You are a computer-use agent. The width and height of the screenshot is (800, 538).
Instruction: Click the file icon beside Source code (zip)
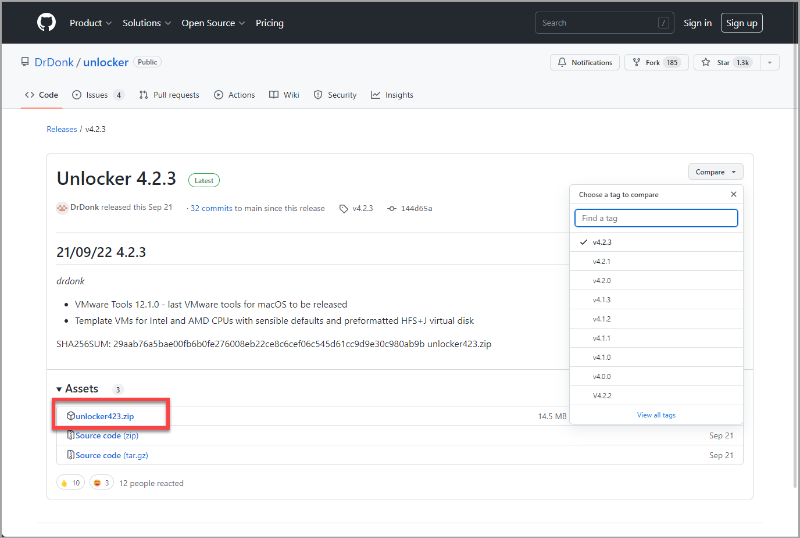tap(71, 435)
